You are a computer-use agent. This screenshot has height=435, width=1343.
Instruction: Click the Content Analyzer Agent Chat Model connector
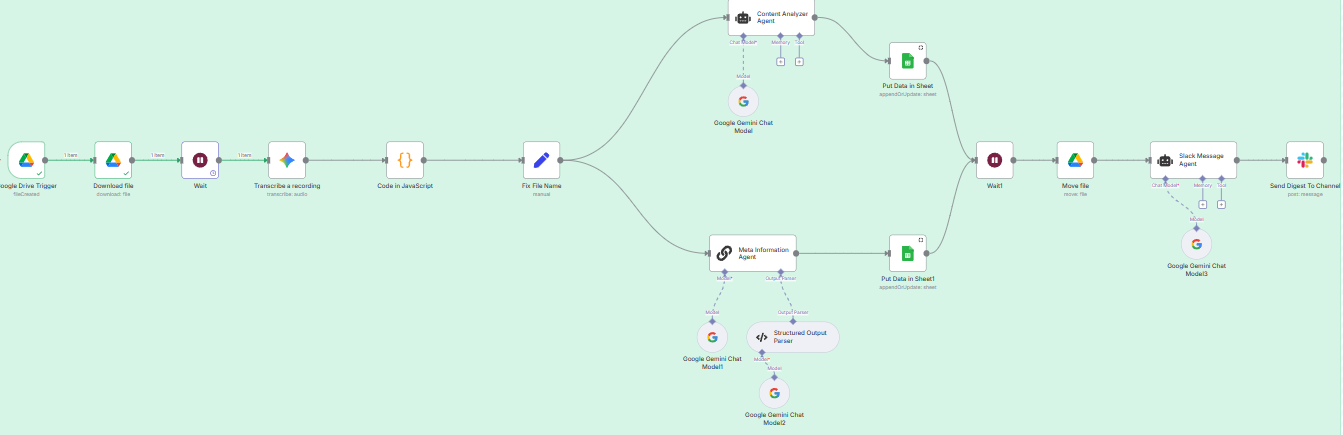(743, 35)
